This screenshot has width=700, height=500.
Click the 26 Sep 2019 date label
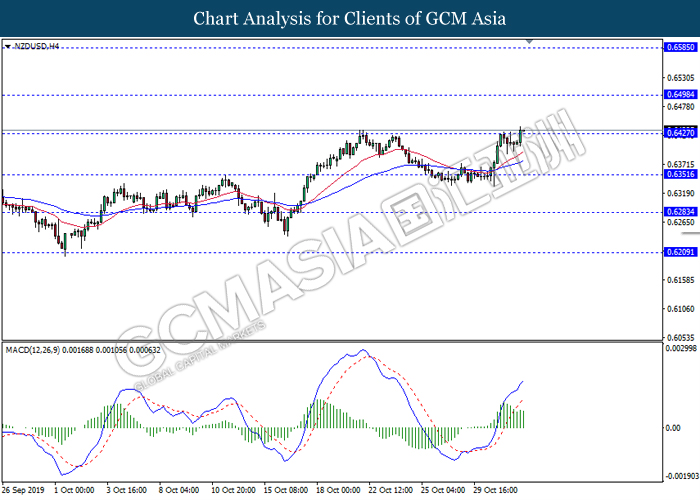coord(23,490)
